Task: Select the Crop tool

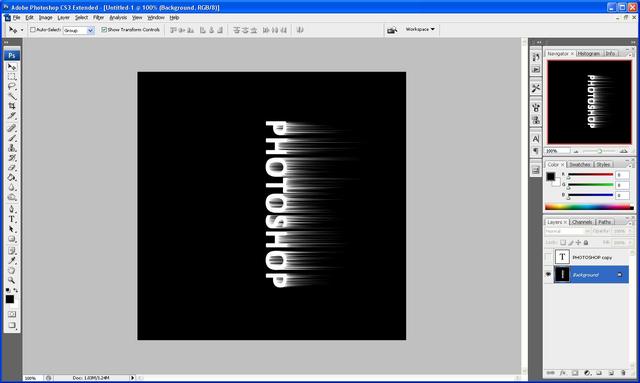Action: (12, 106)
